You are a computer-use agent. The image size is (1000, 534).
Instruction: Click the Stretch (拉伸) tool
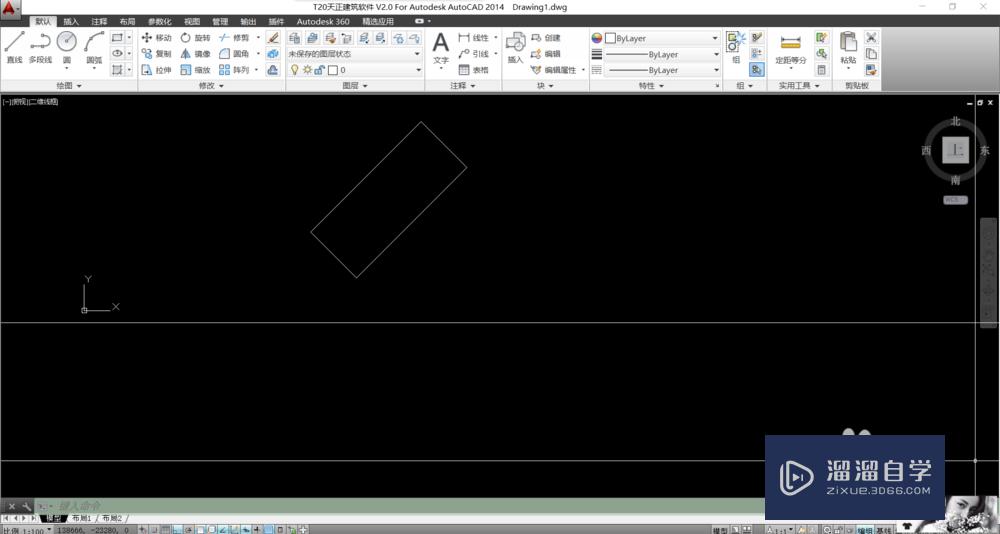(x=156, y=70)
